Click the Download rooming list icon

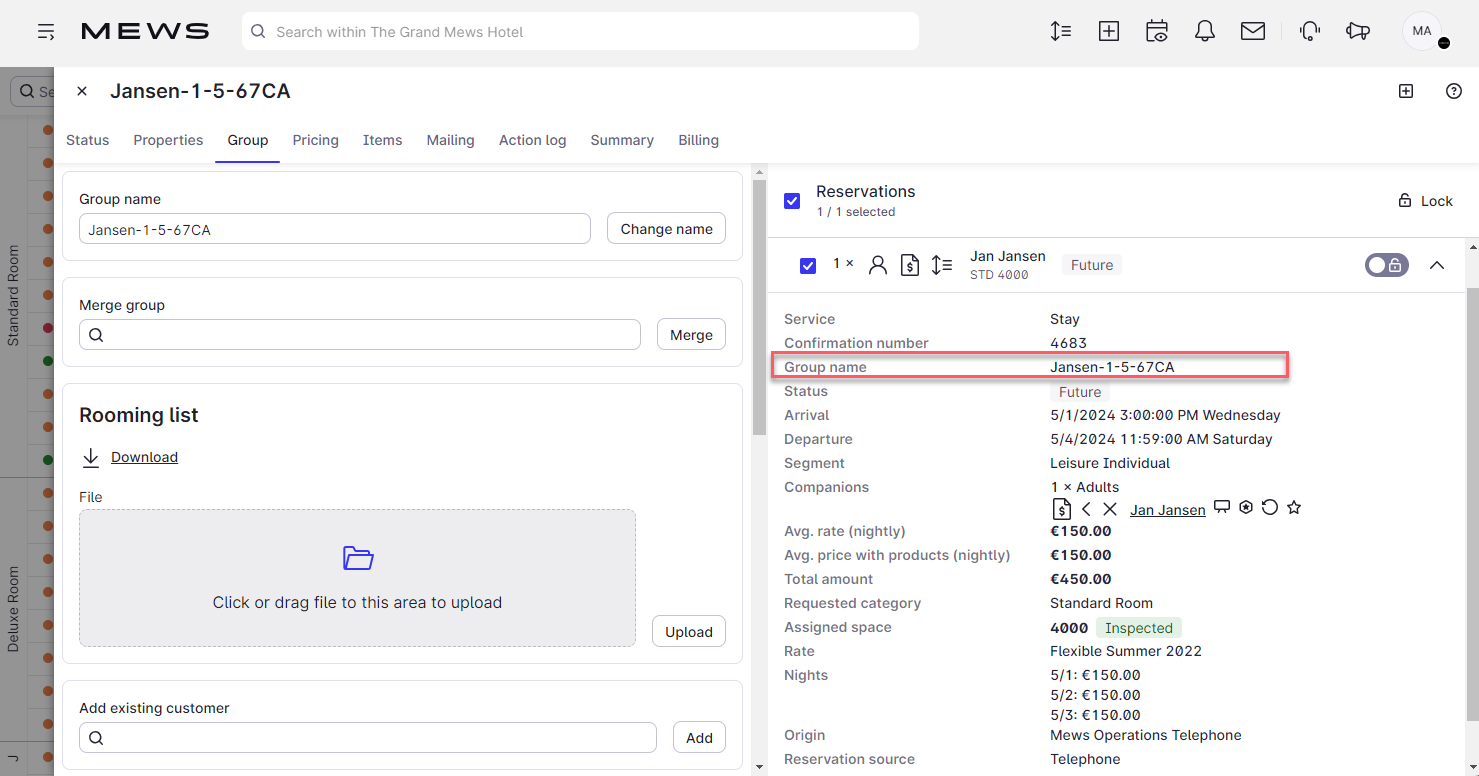point(91,457)
